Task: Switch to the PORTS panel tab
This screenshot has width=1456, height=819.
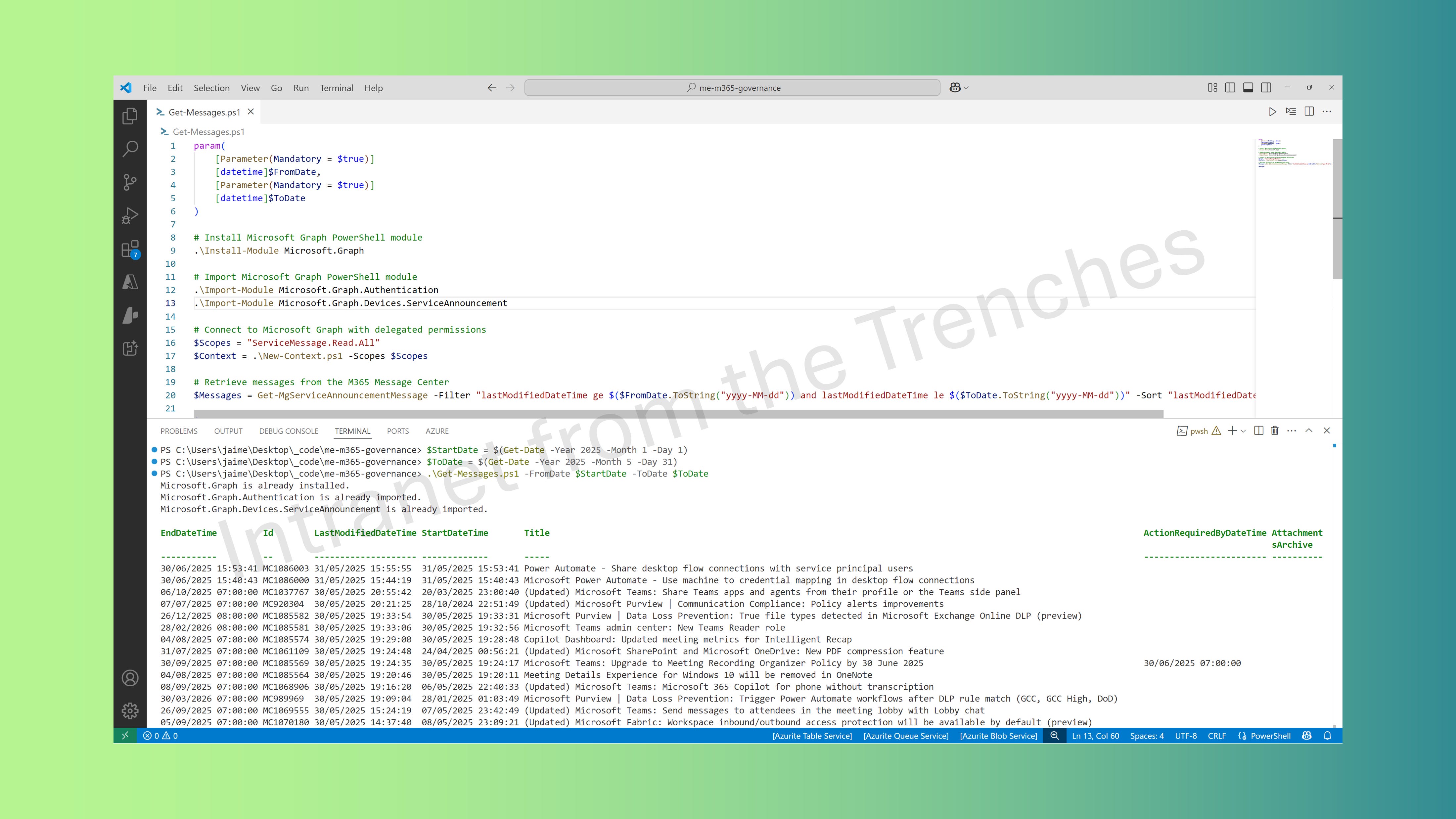Action: (398, 431)
